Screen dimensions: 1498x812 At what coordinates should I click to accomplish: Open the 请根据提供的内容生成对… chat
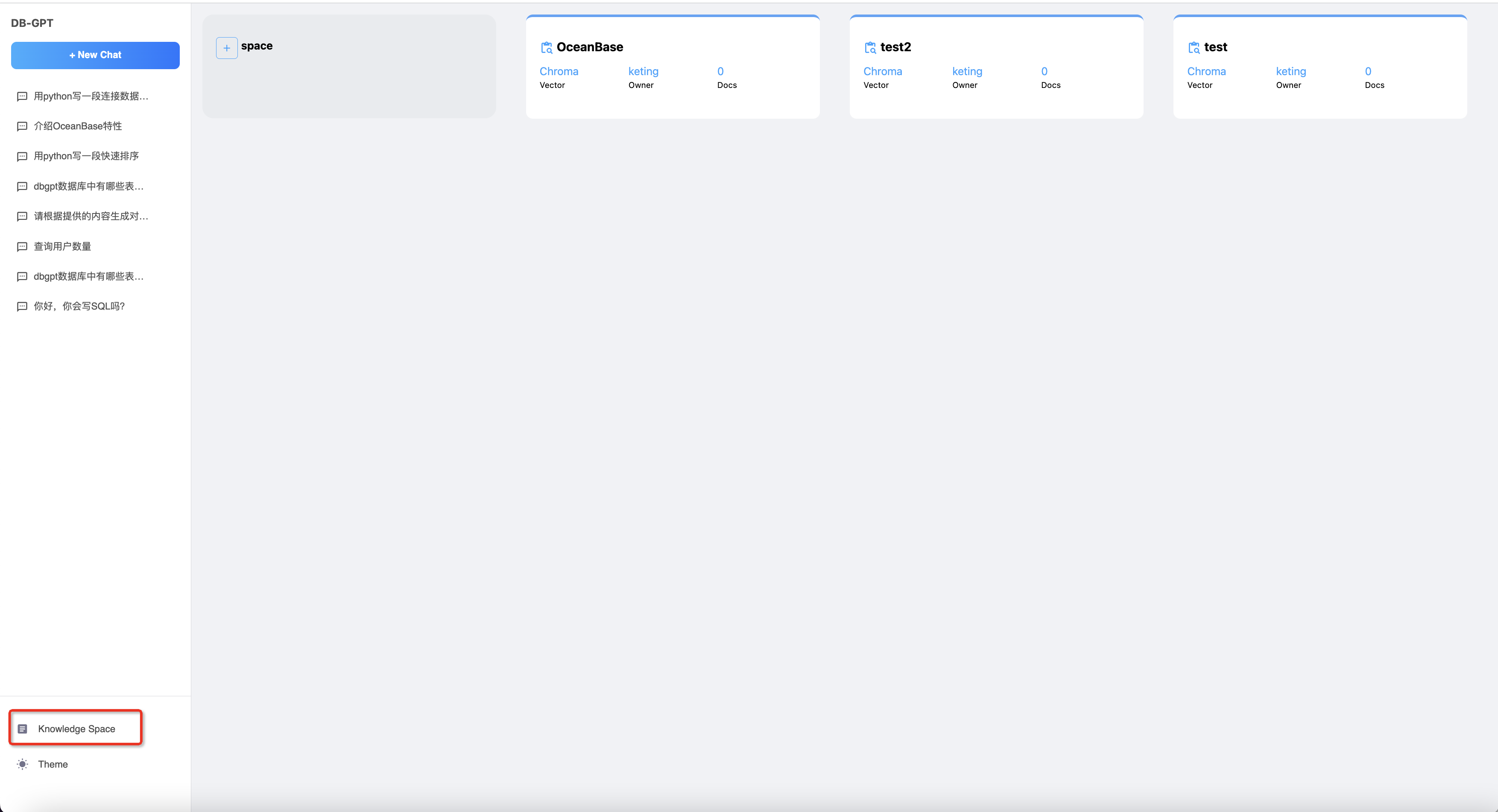pyautogui.click(x=91, y=216)
